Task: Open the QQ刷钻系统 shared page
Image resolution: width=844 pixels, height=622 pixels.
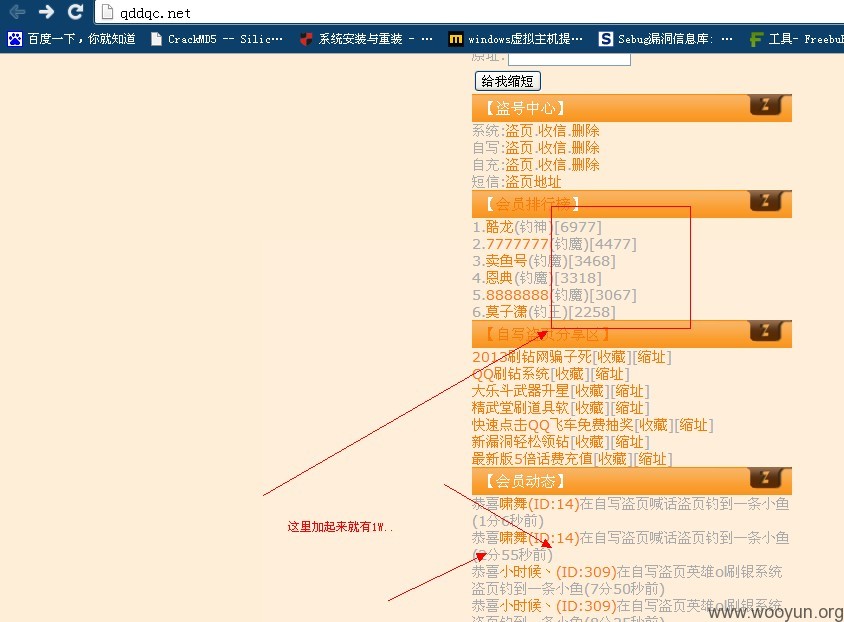Action: point(511,374)
